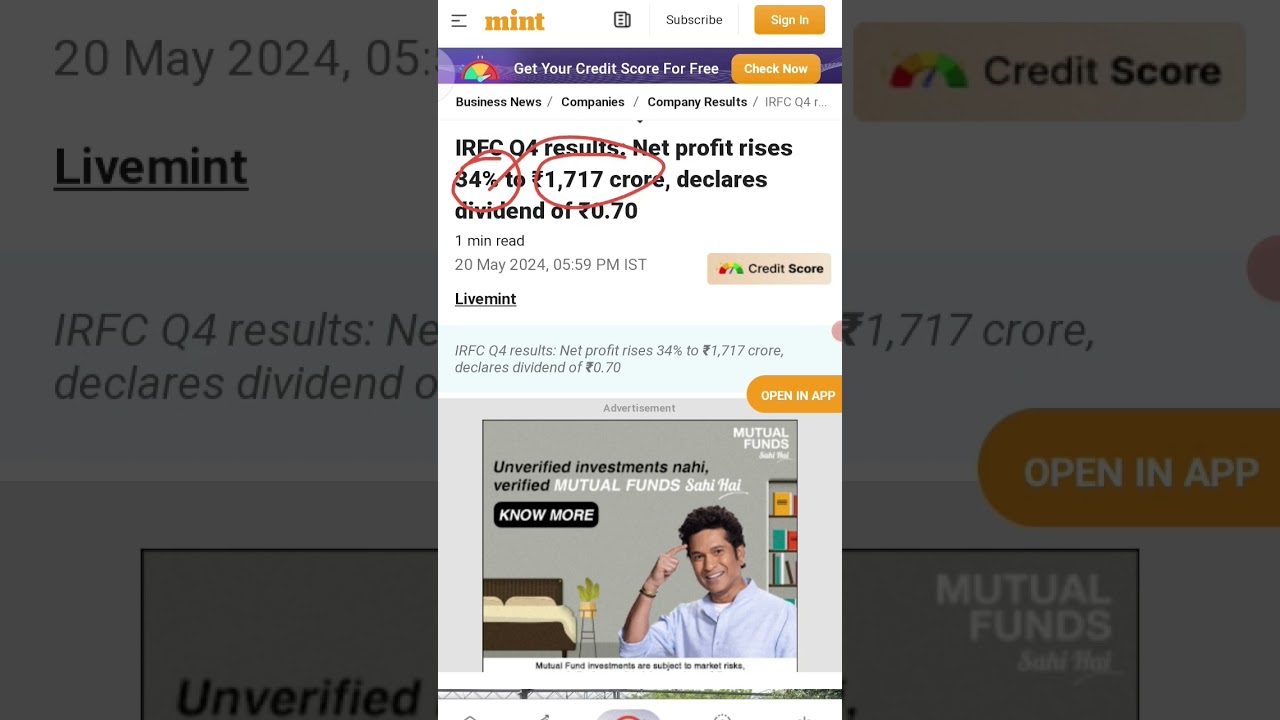The image size is (1280, 720).
Task: Click the Subscribe link
Action: coord(694,20)
